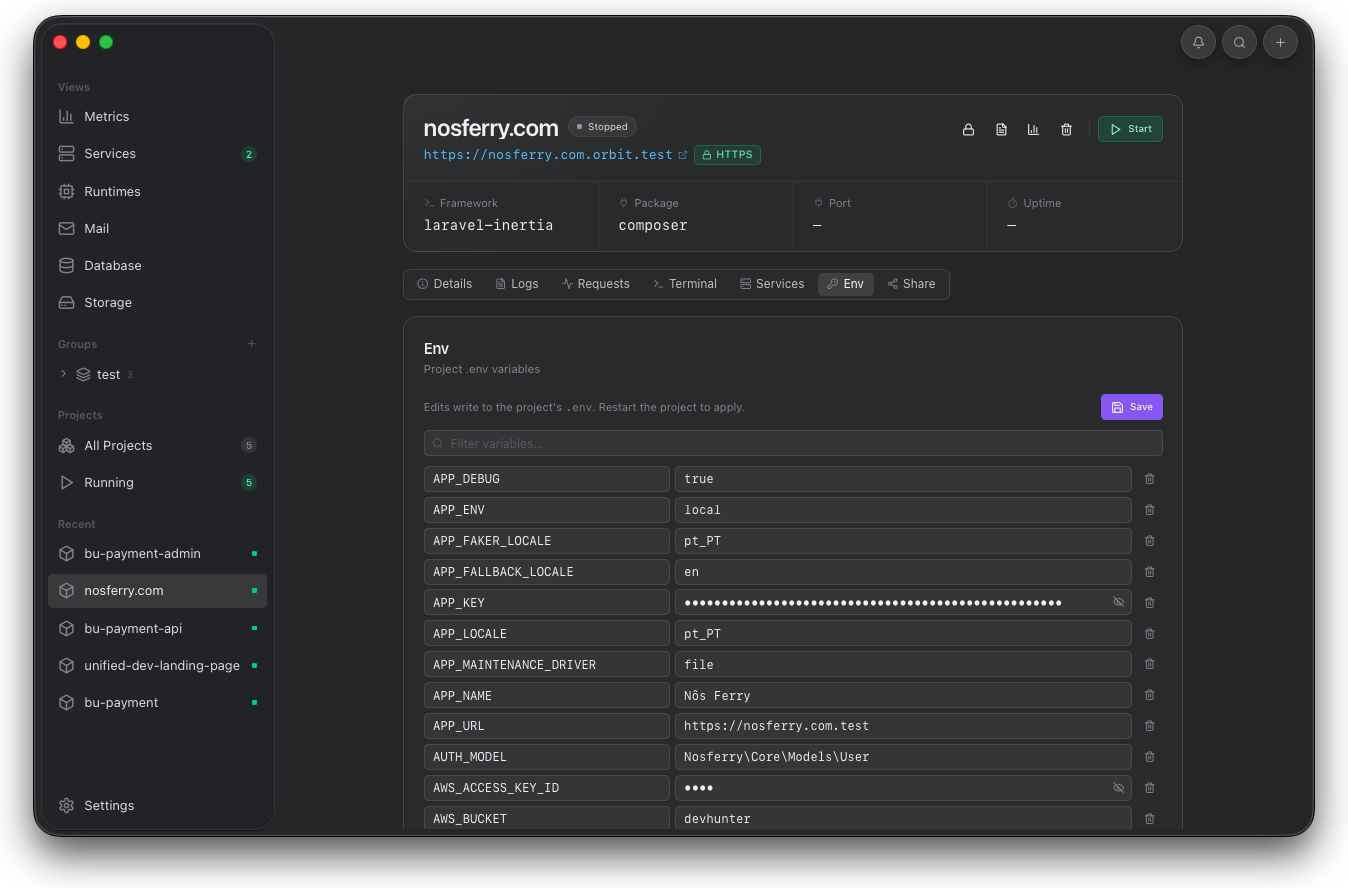Viewport: 1348px width, 888px height.
Task: Open recent project bu-payment-api
Action: point(157,628)
